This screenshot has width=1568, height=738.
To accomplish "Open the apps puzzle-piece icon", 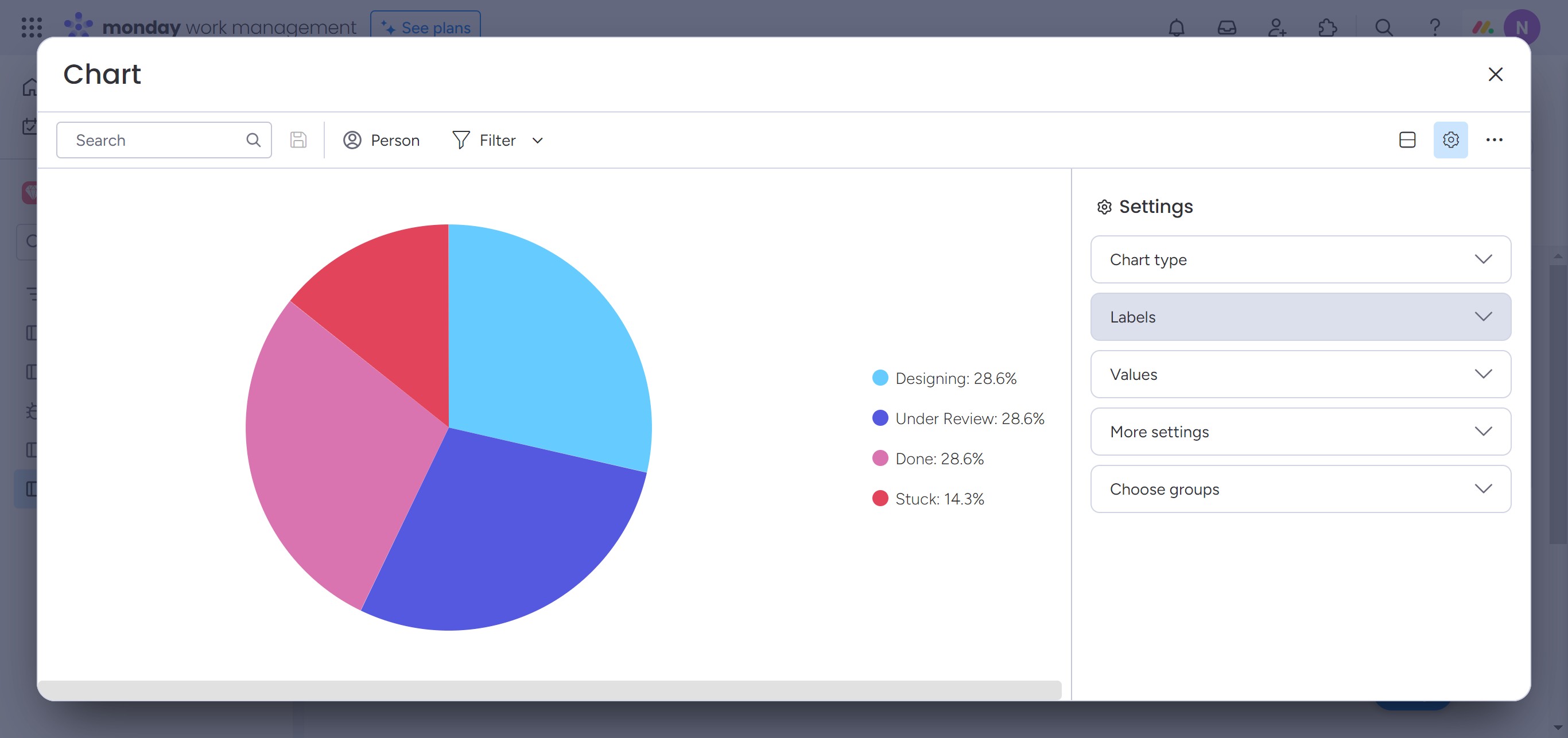I will pos(1327,28).
